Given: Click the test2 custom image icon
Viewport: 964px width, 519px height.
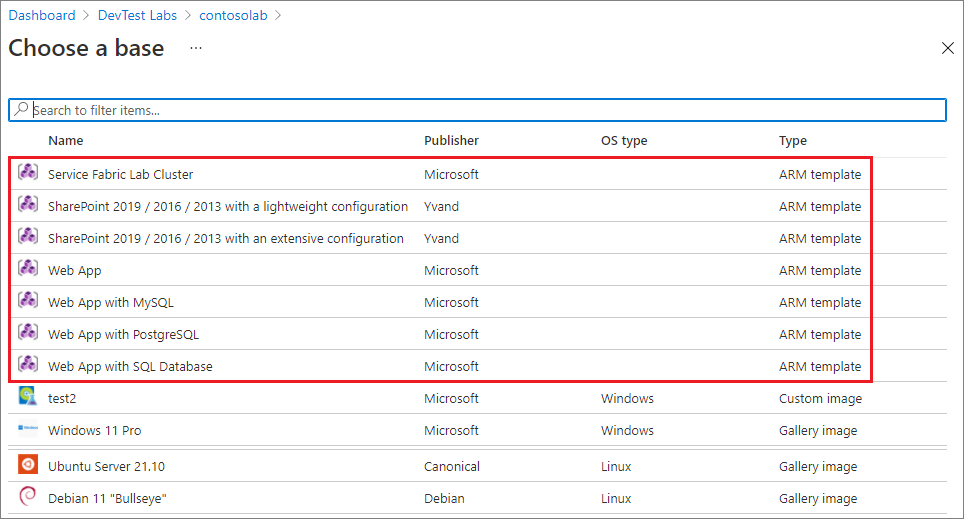Looking at the screenshot, I should click(x=28, y=395).
